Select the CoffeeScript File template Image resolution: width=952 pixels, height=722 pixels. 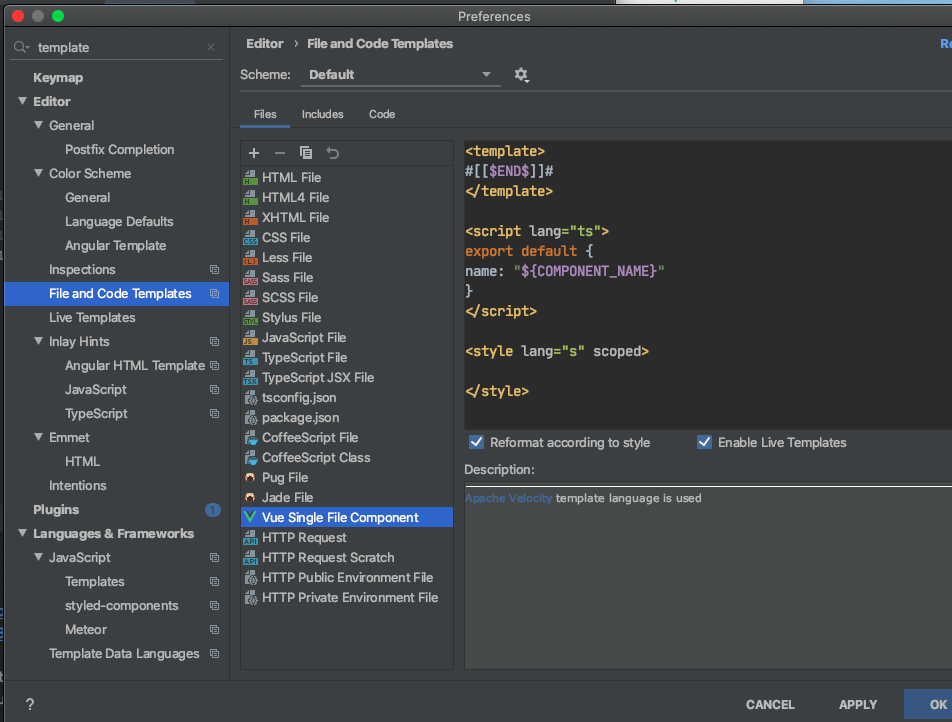pyautogui.click(x=347, y=438)
